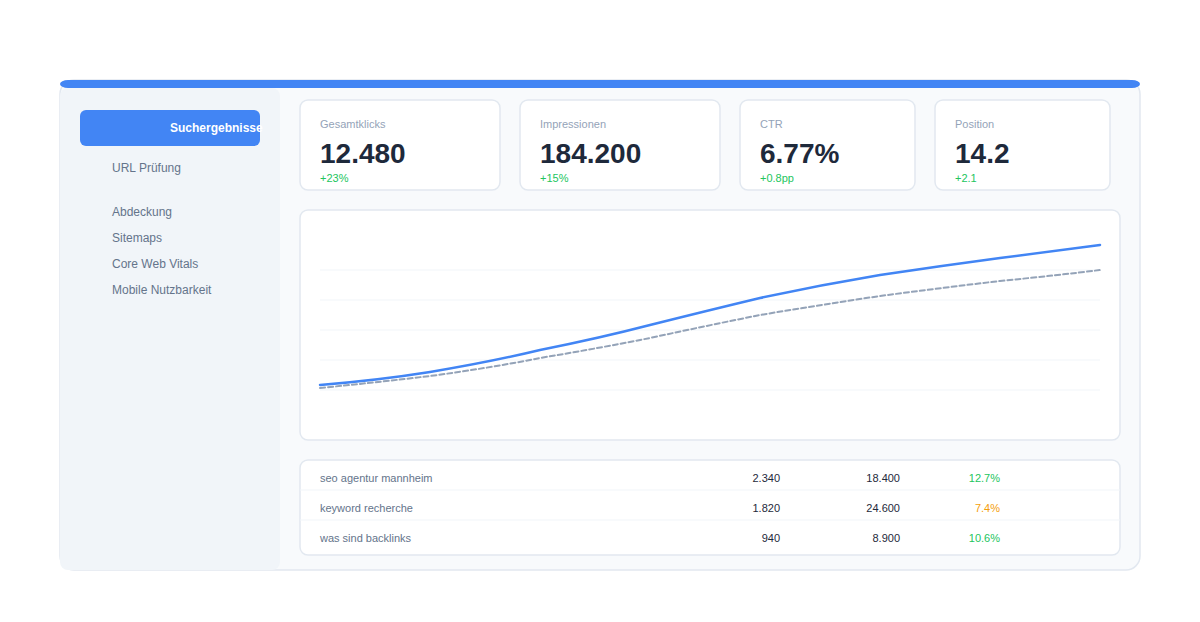1200x622 pixels.
Task: Go to URL Prüfung
Action: click(x=146, y=168)
